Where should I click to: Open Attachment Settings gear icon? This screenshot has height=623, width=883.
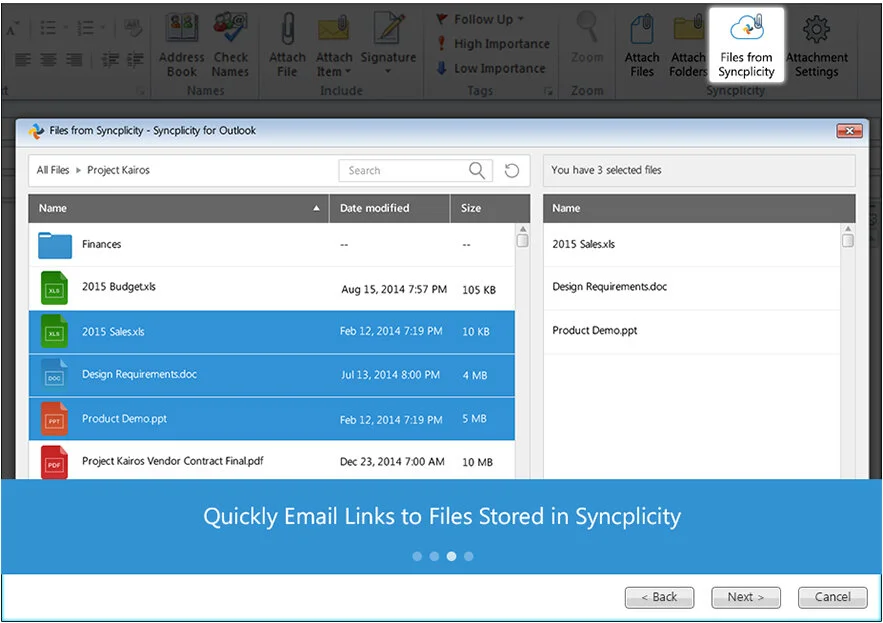click(x=817, y=29)
